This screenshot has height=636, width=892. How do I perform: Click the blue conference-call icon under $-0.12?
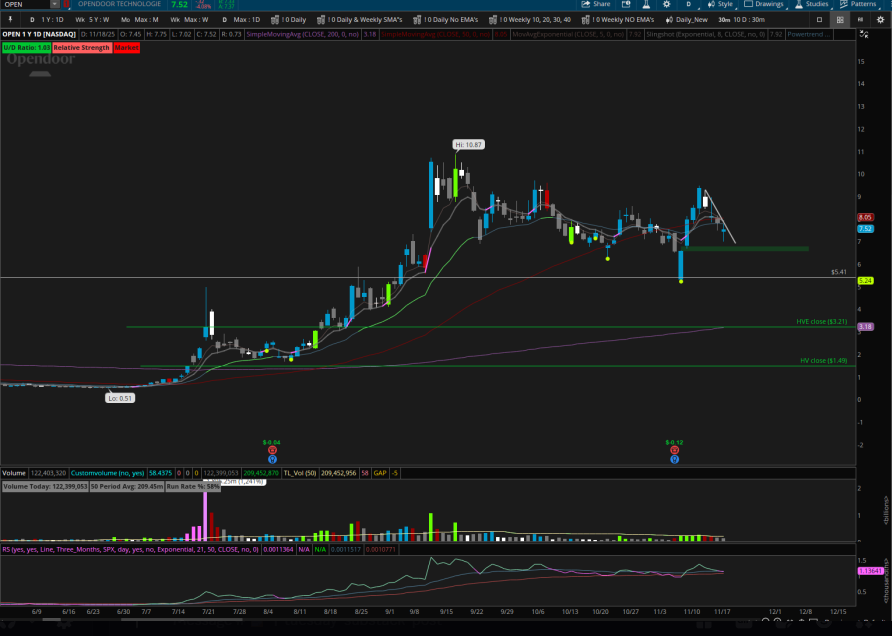click(674, 459)
